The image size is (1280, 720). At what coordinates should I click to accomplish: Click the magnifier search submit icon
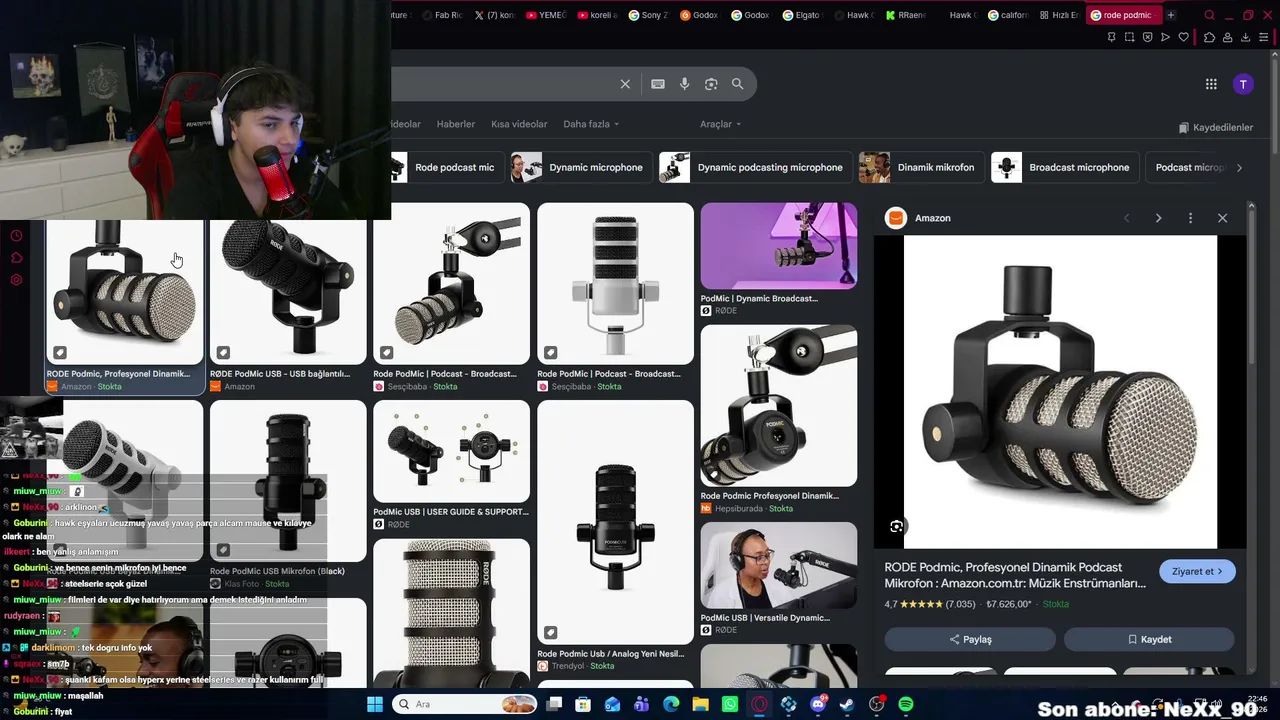click(738, 84)
